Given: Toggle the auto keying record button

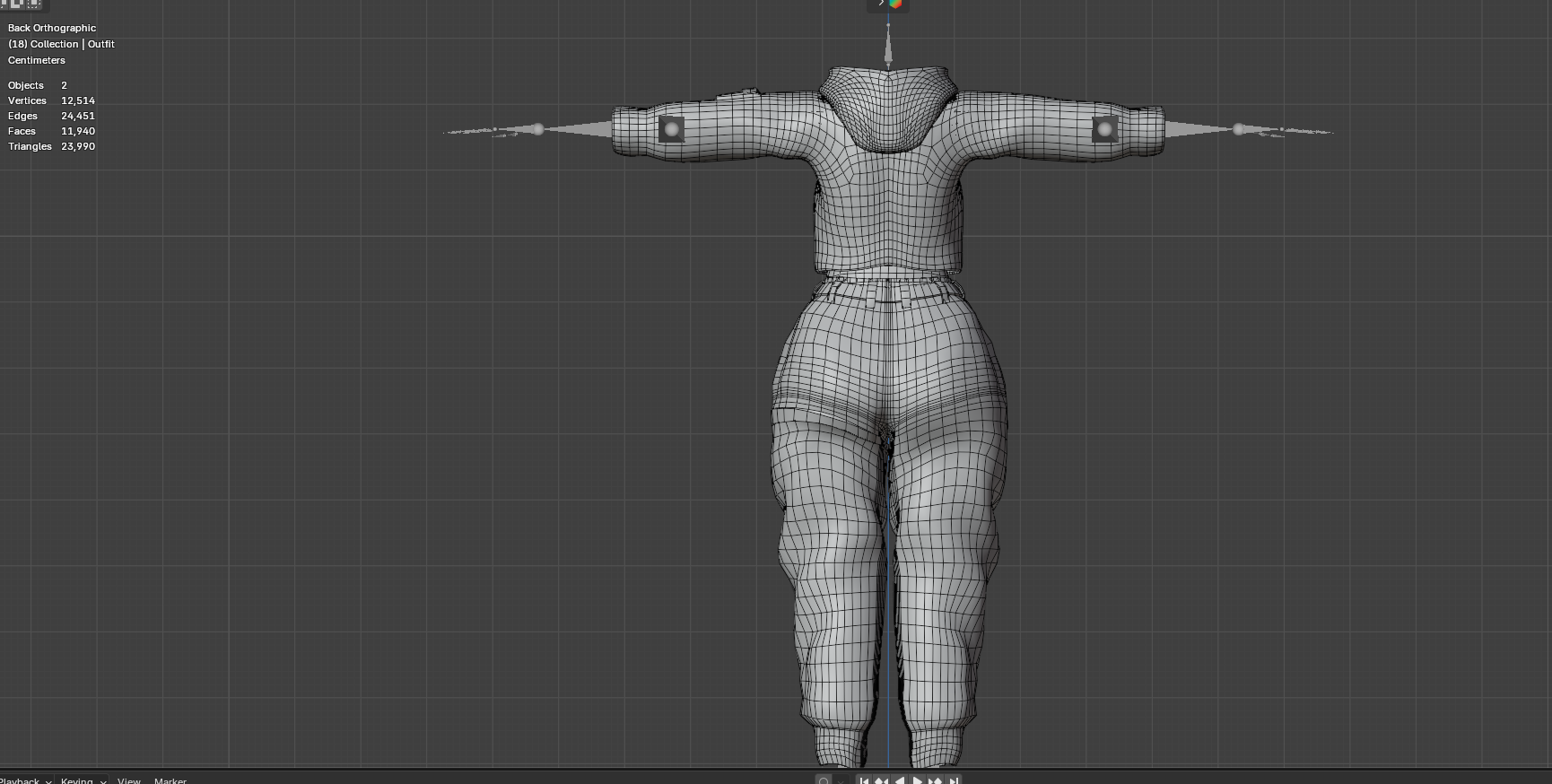Looking at the screenshot, I should point(824,780).
